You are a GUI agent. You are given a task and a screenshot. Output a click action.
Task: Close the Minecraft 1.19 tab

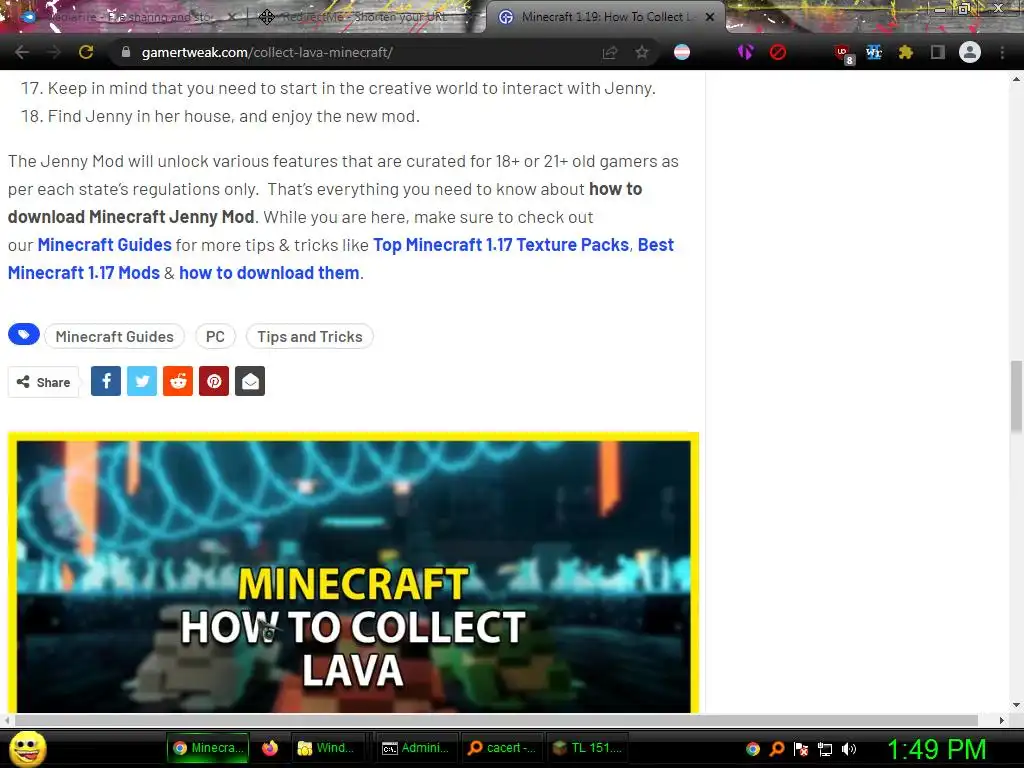pos(710,17)
